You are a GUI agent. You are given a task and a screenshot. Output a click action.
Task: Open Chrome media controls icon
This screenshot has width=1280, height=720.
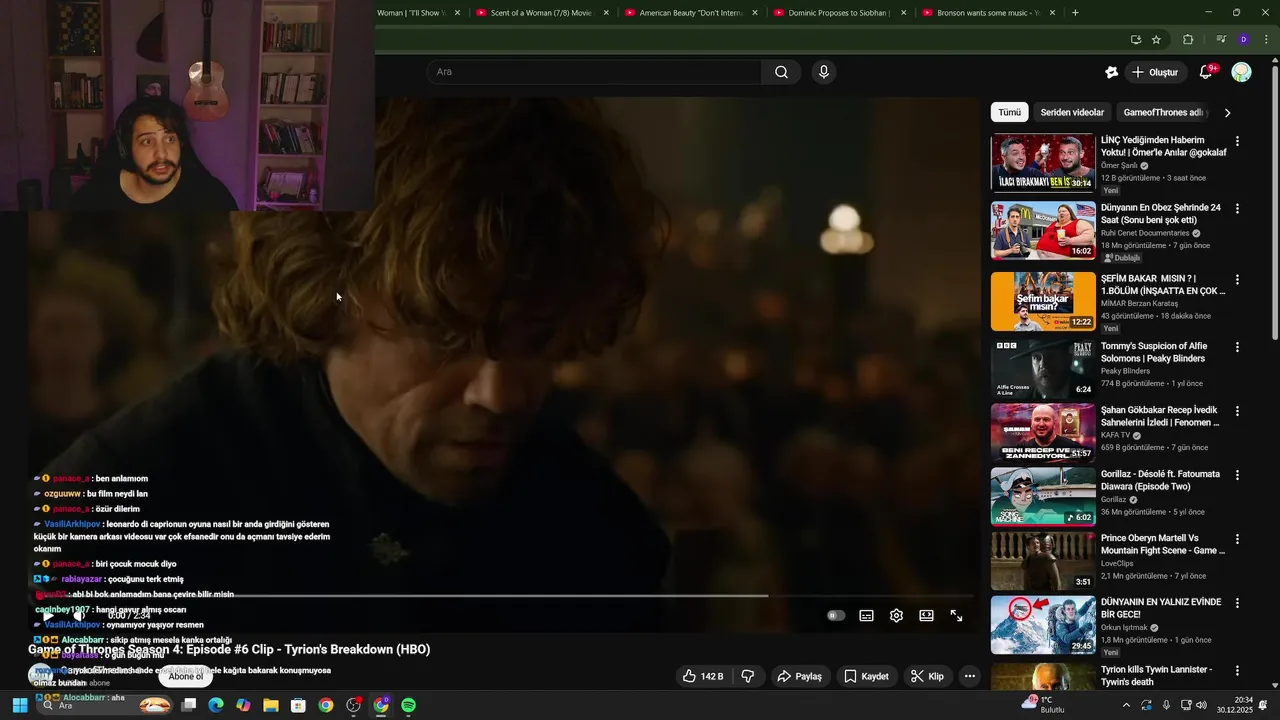point(1221,40)
